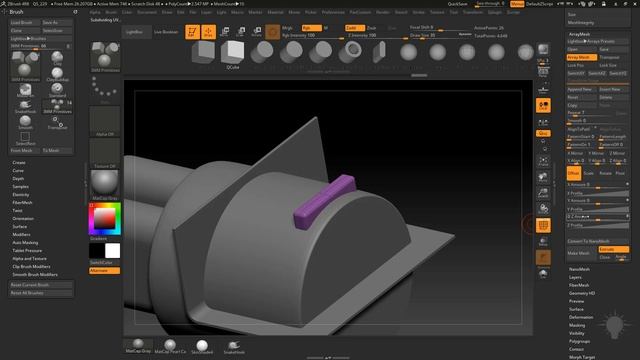Toggle Zsub mode
640x360 pixels.
[x=371, y=28]
